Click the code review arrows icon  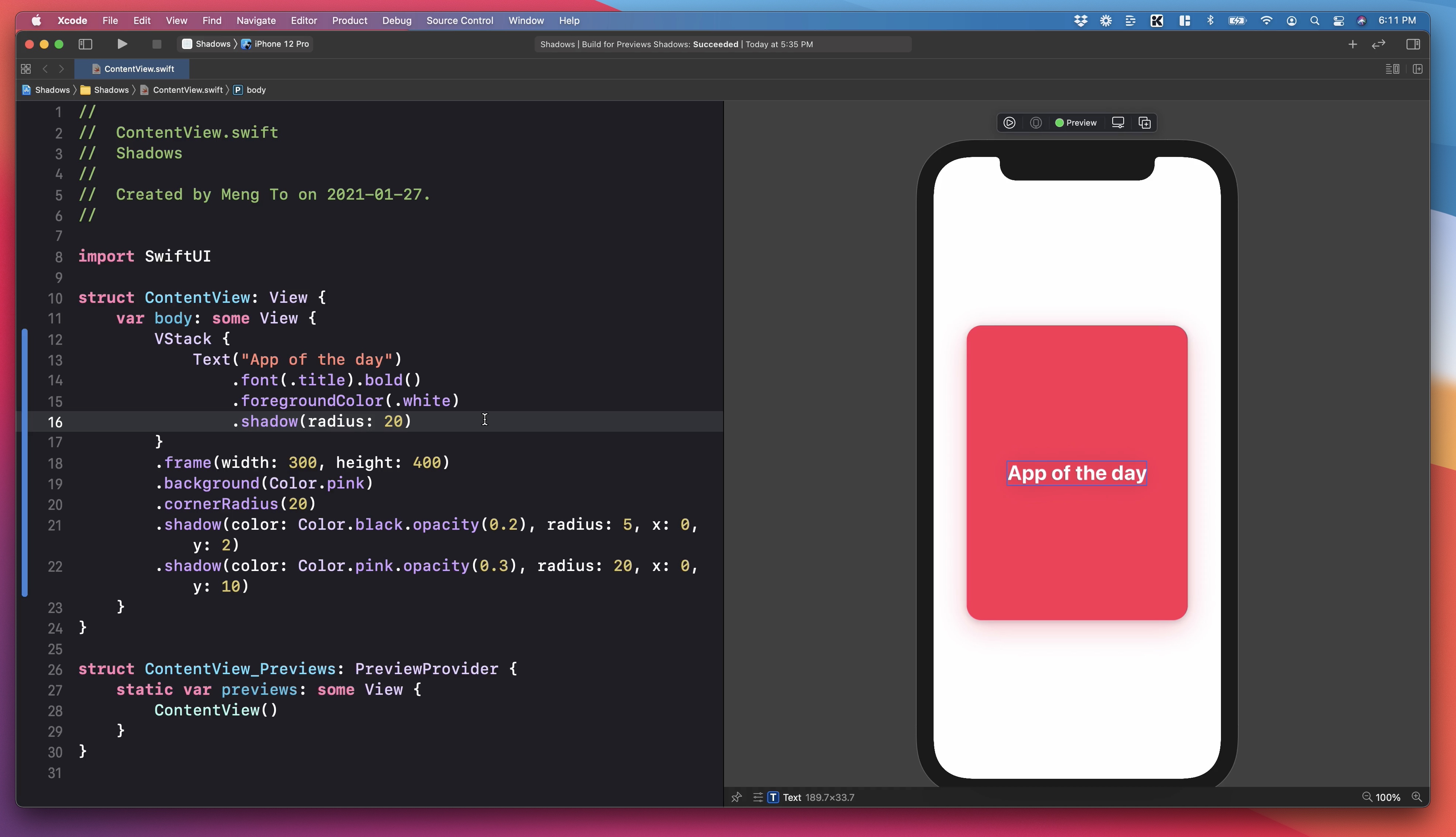(1378, 44)
